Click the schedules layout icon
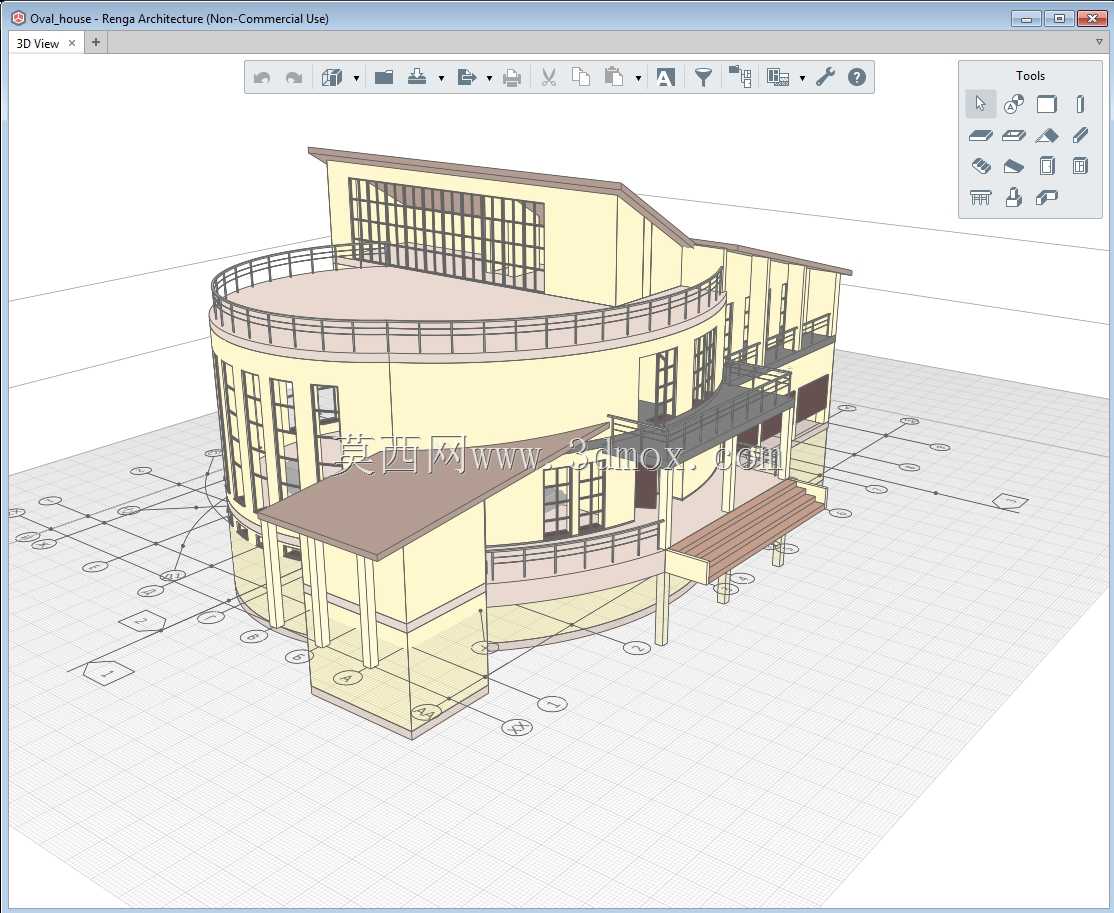The width and height of the screenshot is (1114, 913). point(778,77)
